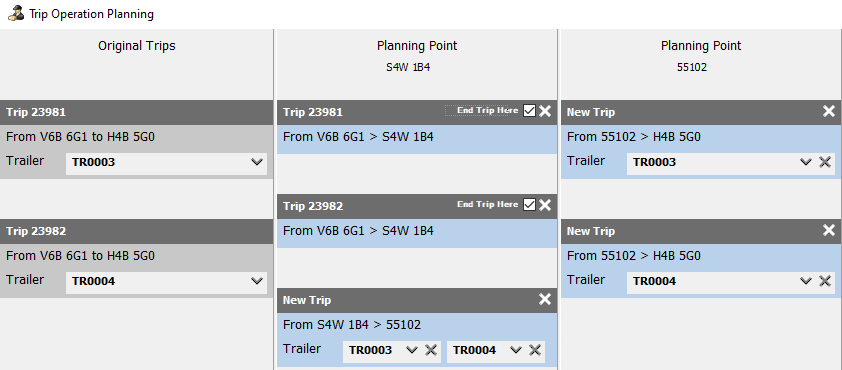Viewport: 842px width, 370px height.
Task: Delete the top New Trip in 55102 column
Action: tap(829, 111)
